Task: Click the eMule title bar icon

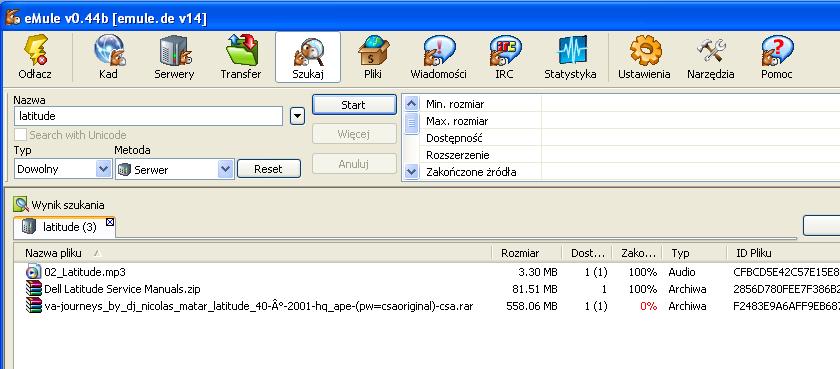Action: (12, 18)
